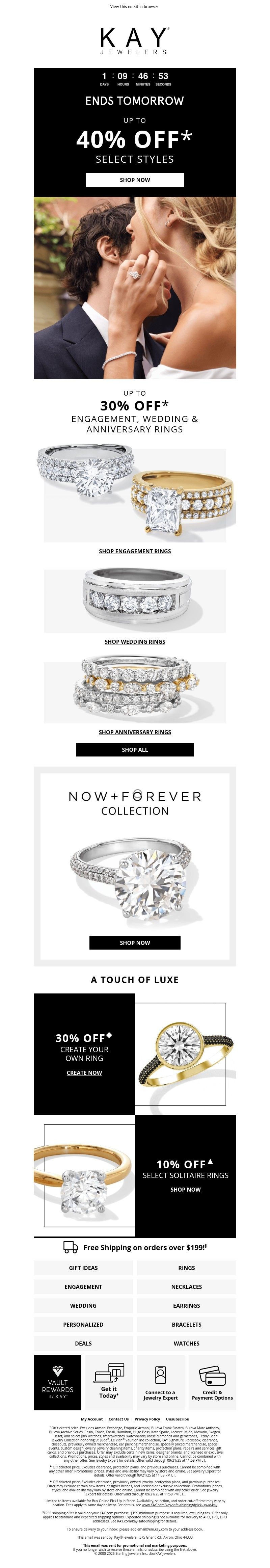Follow the Shop Wedding Rings link
This screenshot has width=270, height=1568.
tap(135, 642)
